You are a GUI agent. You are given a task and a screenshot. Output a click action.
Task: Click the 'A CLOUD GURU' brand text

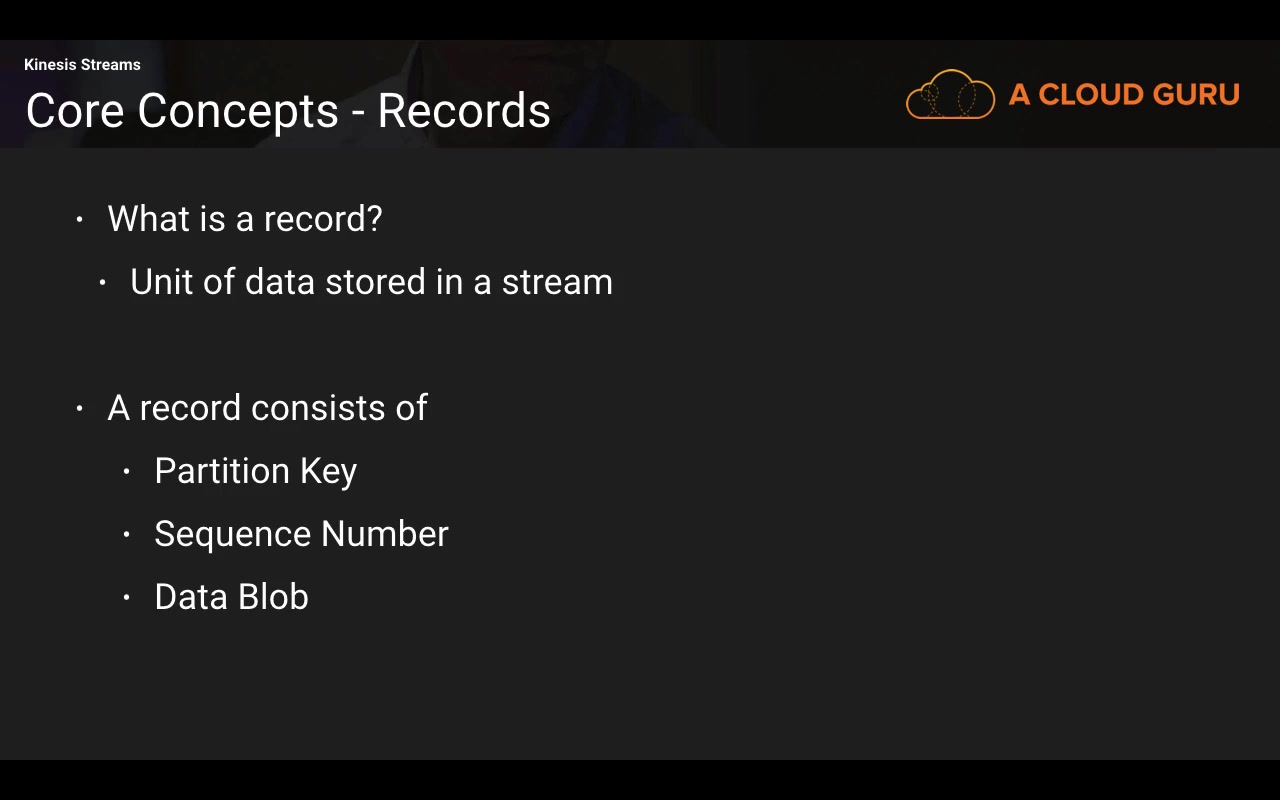tap(1124, 95)
